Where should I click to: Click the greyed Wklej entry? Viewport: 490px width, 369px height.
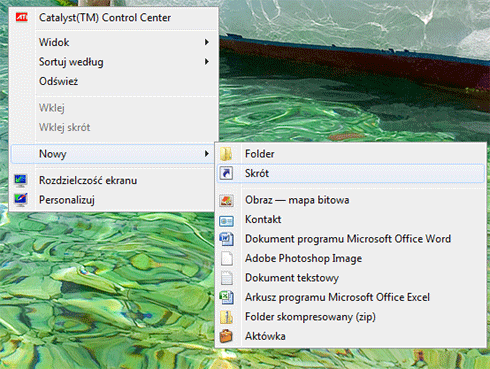[x=114, y=108]
